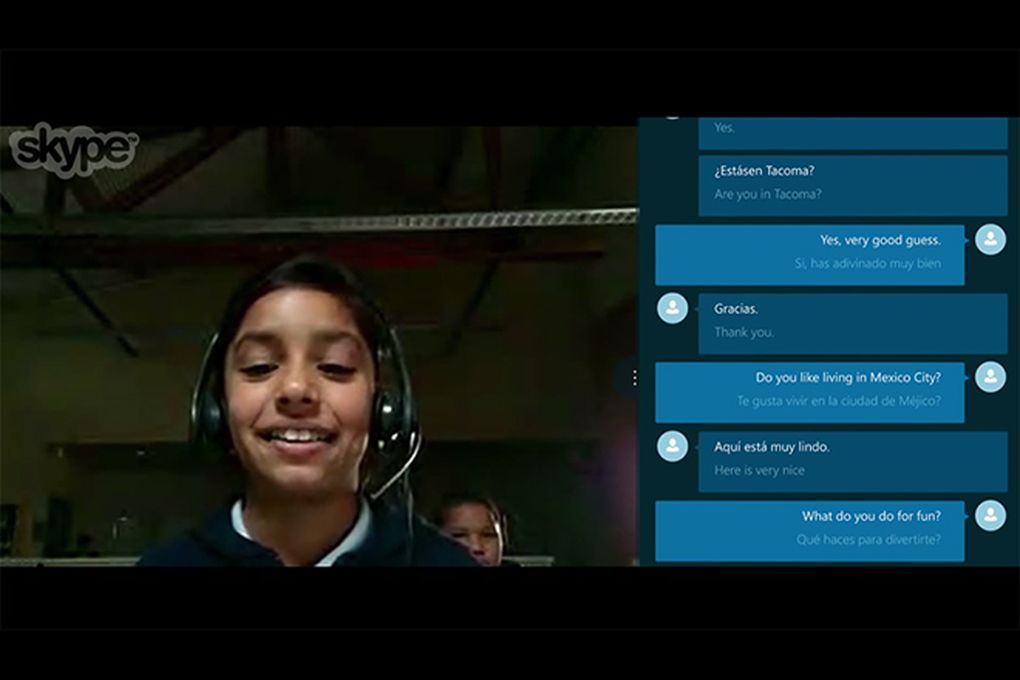Click the "Si, has adivinado muy bien" translation

tap(867, 263)
